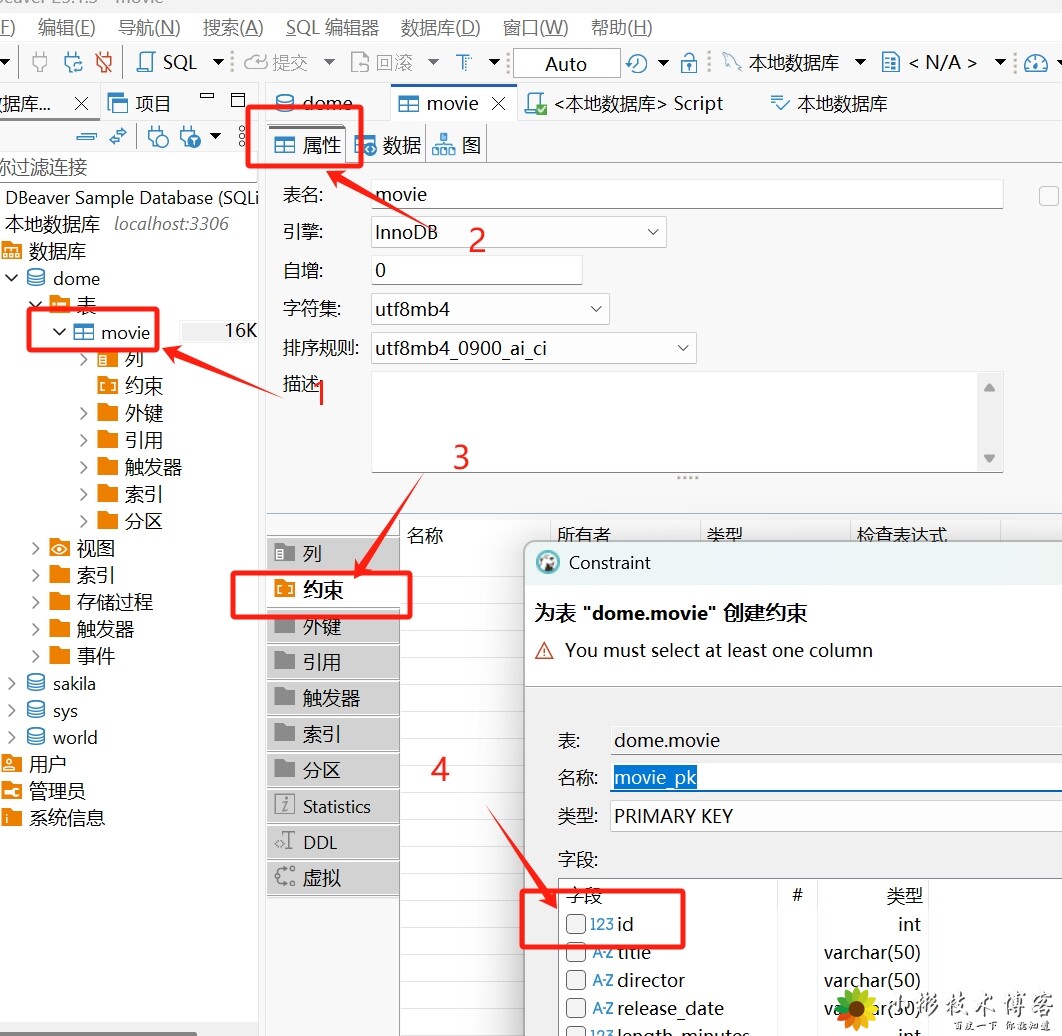This screenshot has height=1036, width=1062.
Task: Open the Statistics section in editor side list
Action: tap(333, 806)
